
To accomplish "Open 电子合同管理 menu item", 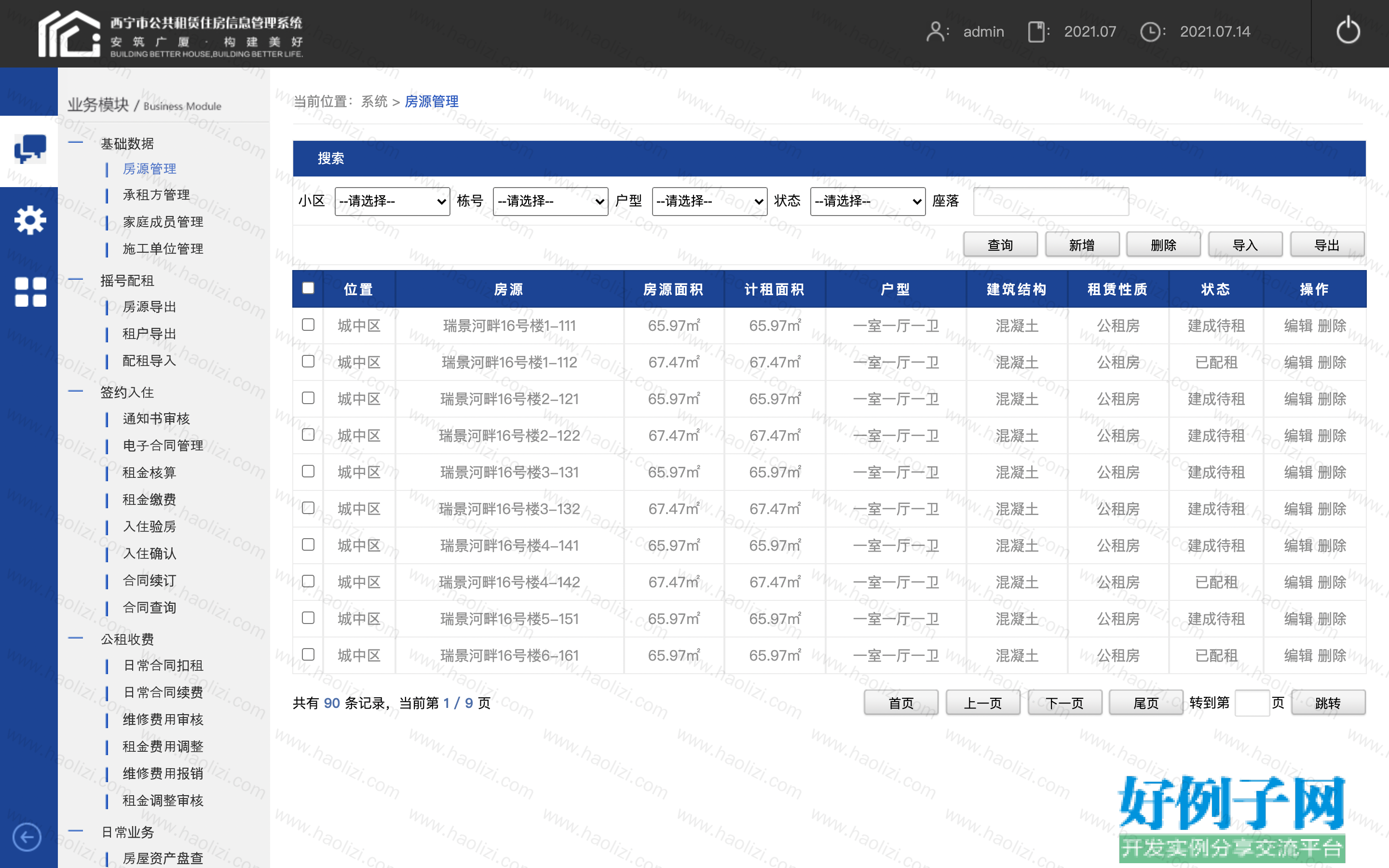I will (x=163, y=446).
